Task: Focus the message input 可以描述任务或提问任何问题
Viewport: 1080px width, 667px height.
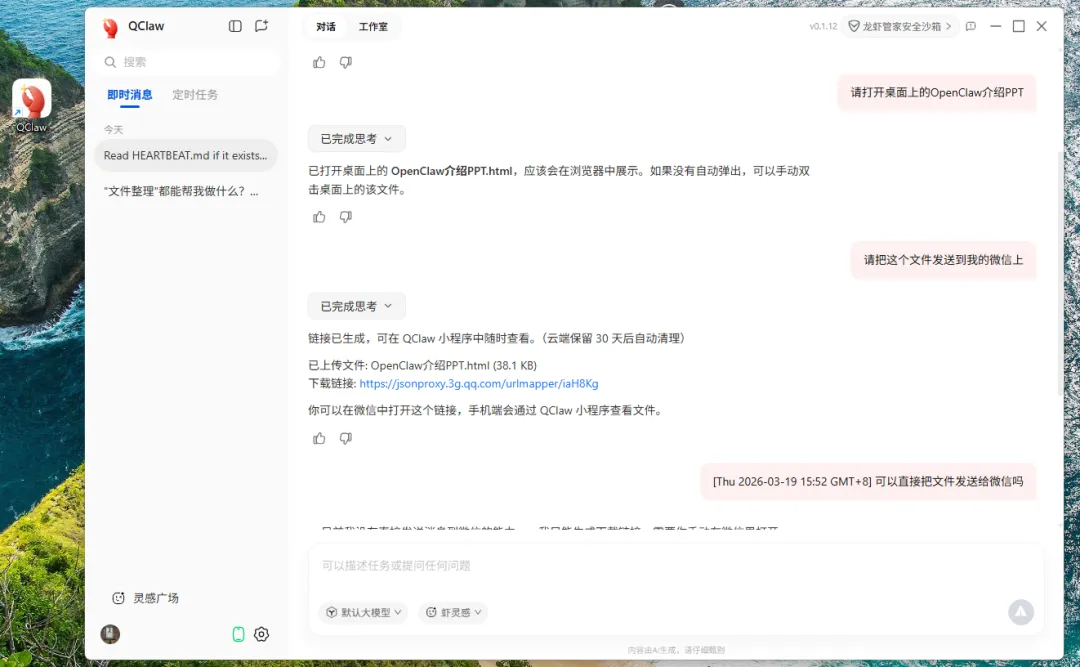Action: pyautogui.click(x=676, y=566)
